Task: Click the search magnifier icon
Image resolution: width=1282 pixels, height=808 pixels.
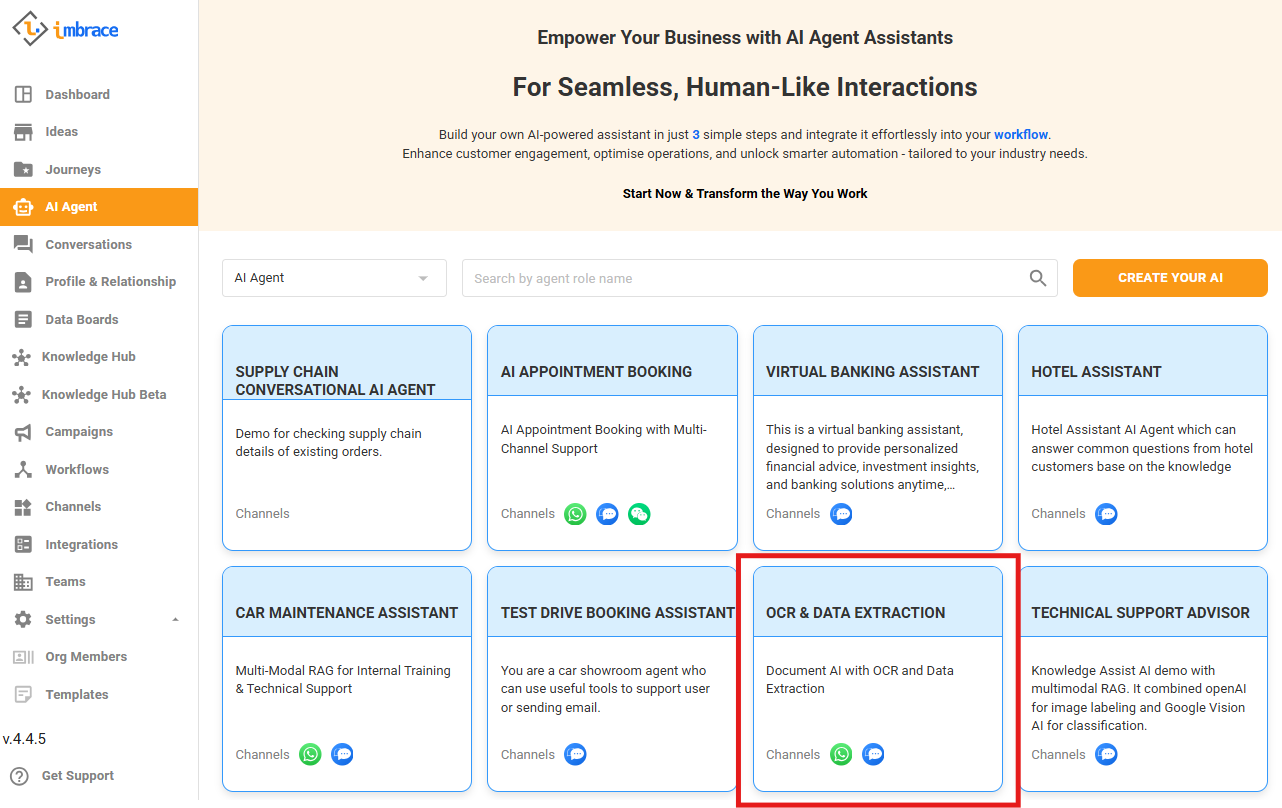Action: coord(1038,279)
